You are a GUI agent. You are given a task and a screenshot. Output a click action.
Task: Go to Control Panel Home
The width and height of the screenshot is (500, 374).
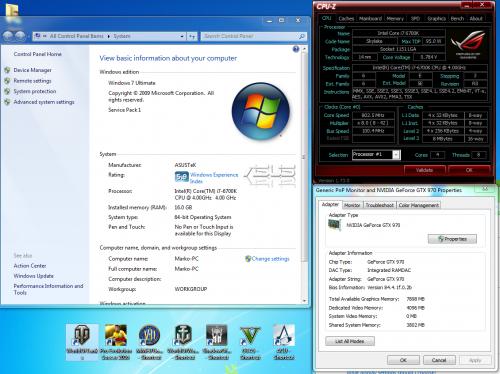[x=37, y=54]
